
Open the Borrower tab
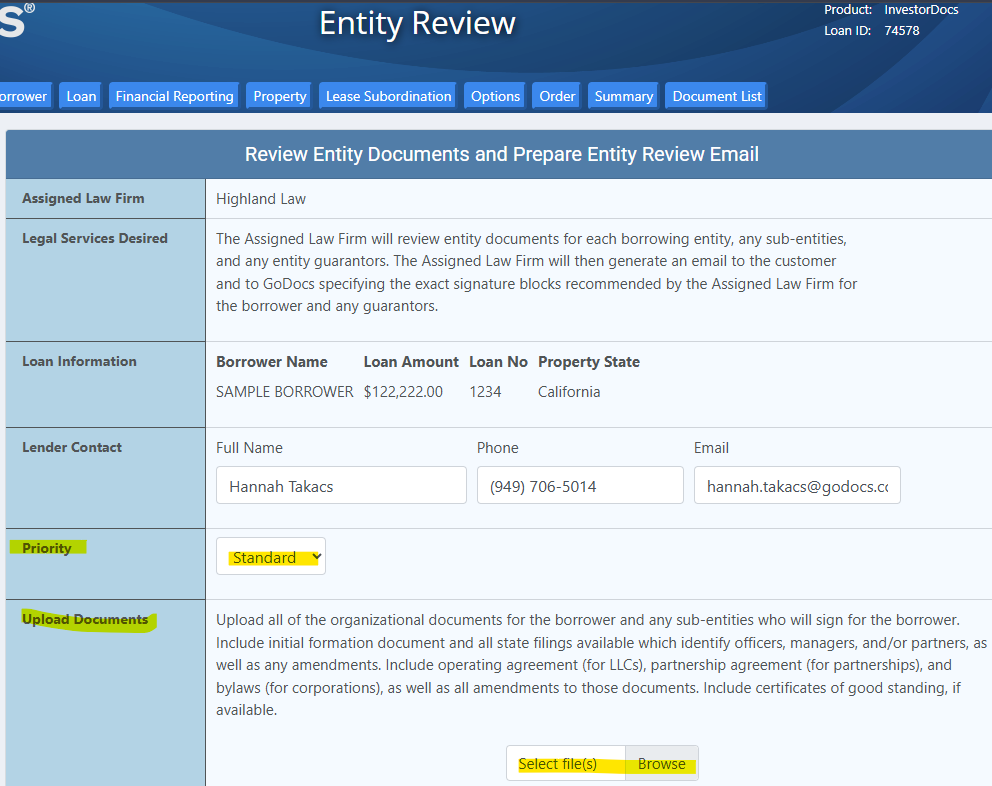pyautogui.click(x=24, y=96)
